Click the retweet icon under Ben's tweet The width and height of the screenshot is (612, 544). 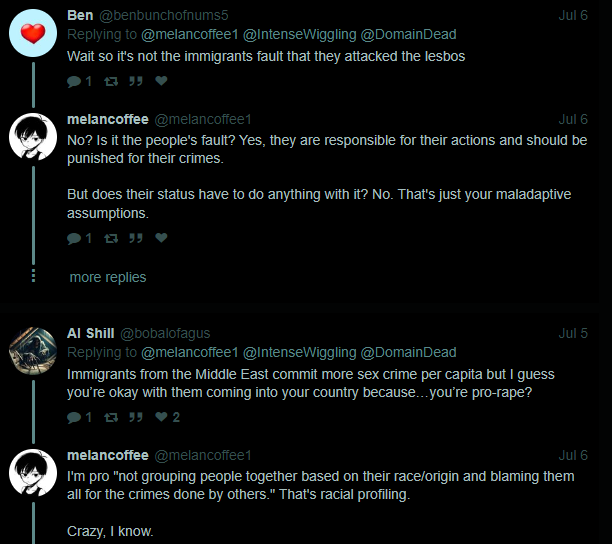(112, 81)
